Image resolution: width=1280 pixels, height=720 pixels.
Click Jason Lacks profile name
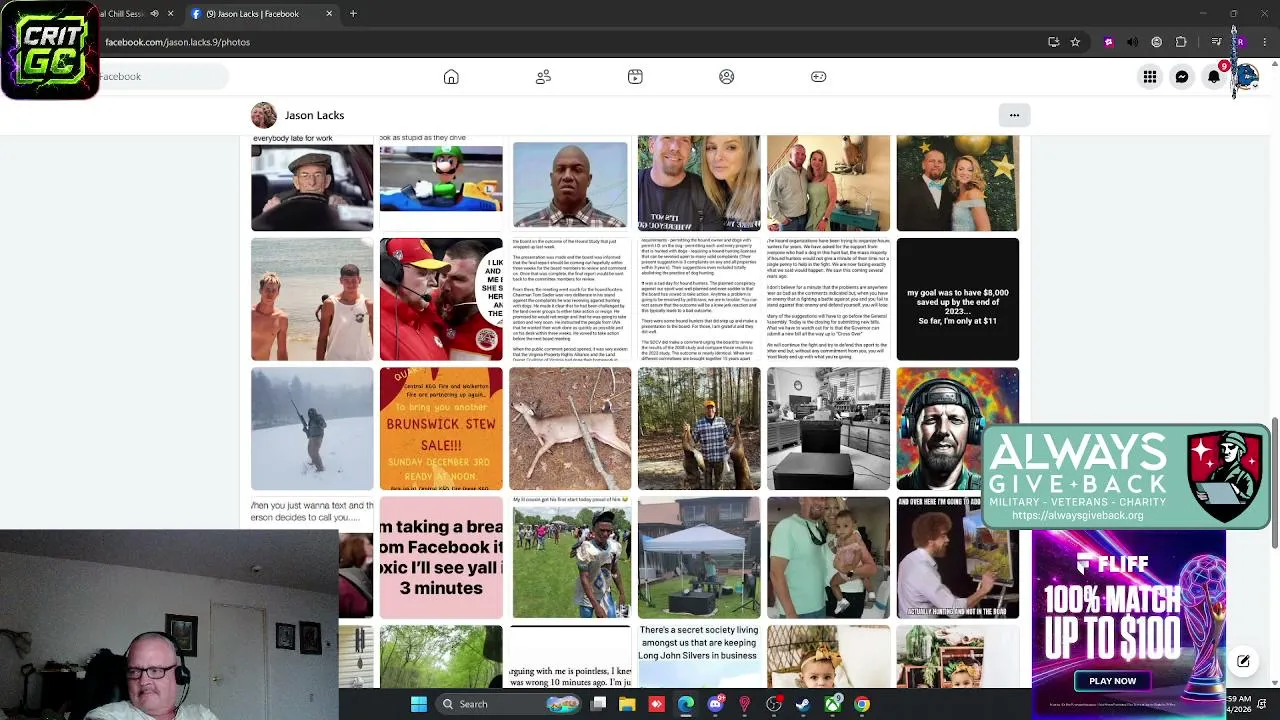(314, 115)
